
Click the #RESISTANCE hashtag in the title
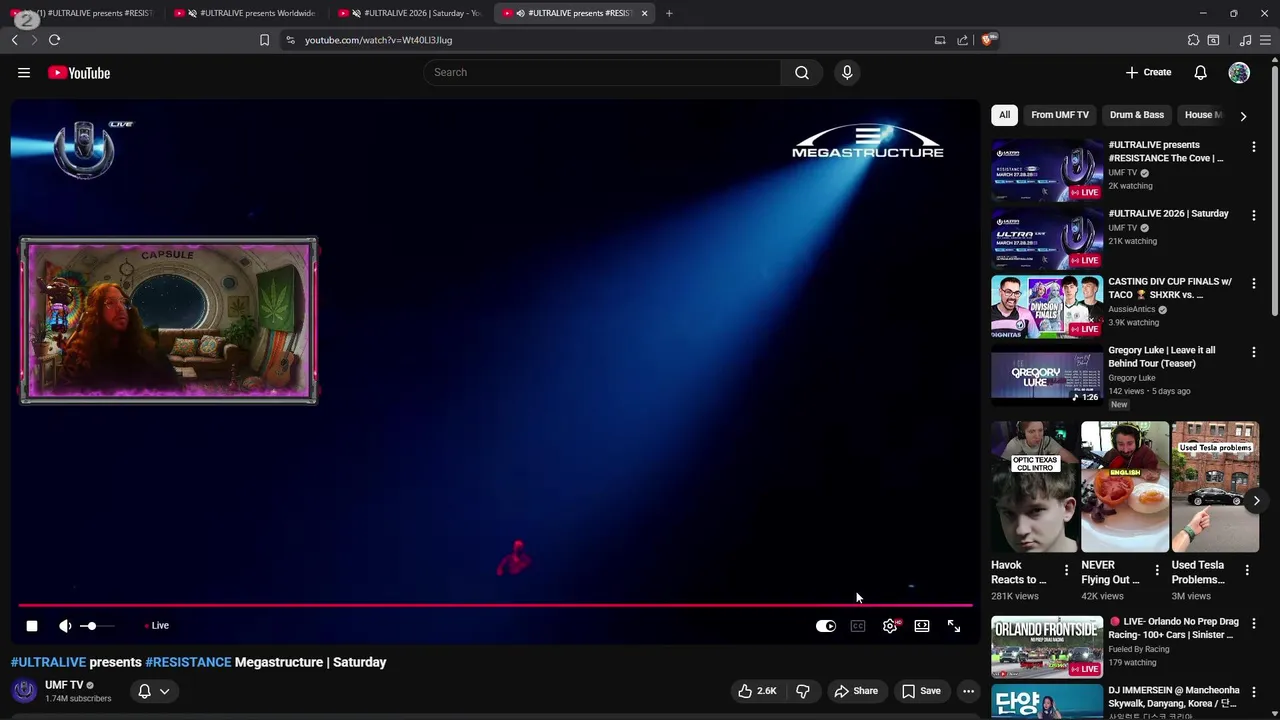188,662
